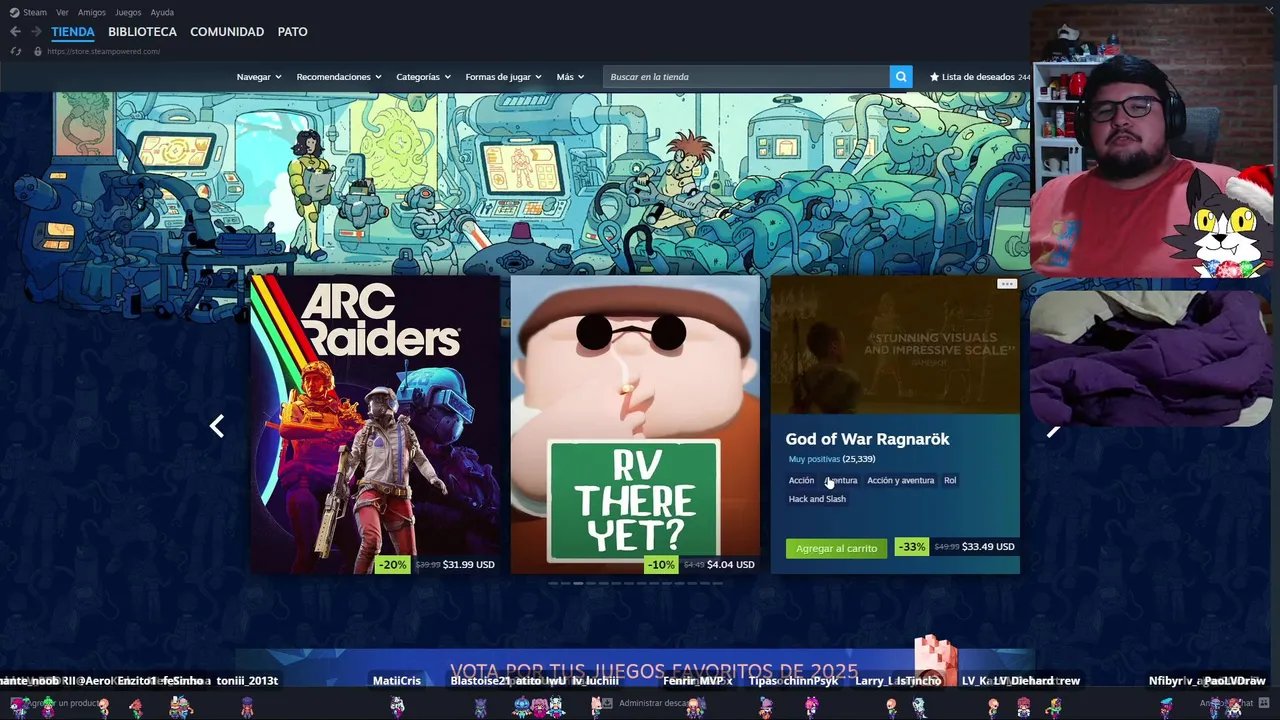Switch to the TIENDA tab
Image resolution: width=1280 pixels, height=720 pixels.
coord(73,32)
